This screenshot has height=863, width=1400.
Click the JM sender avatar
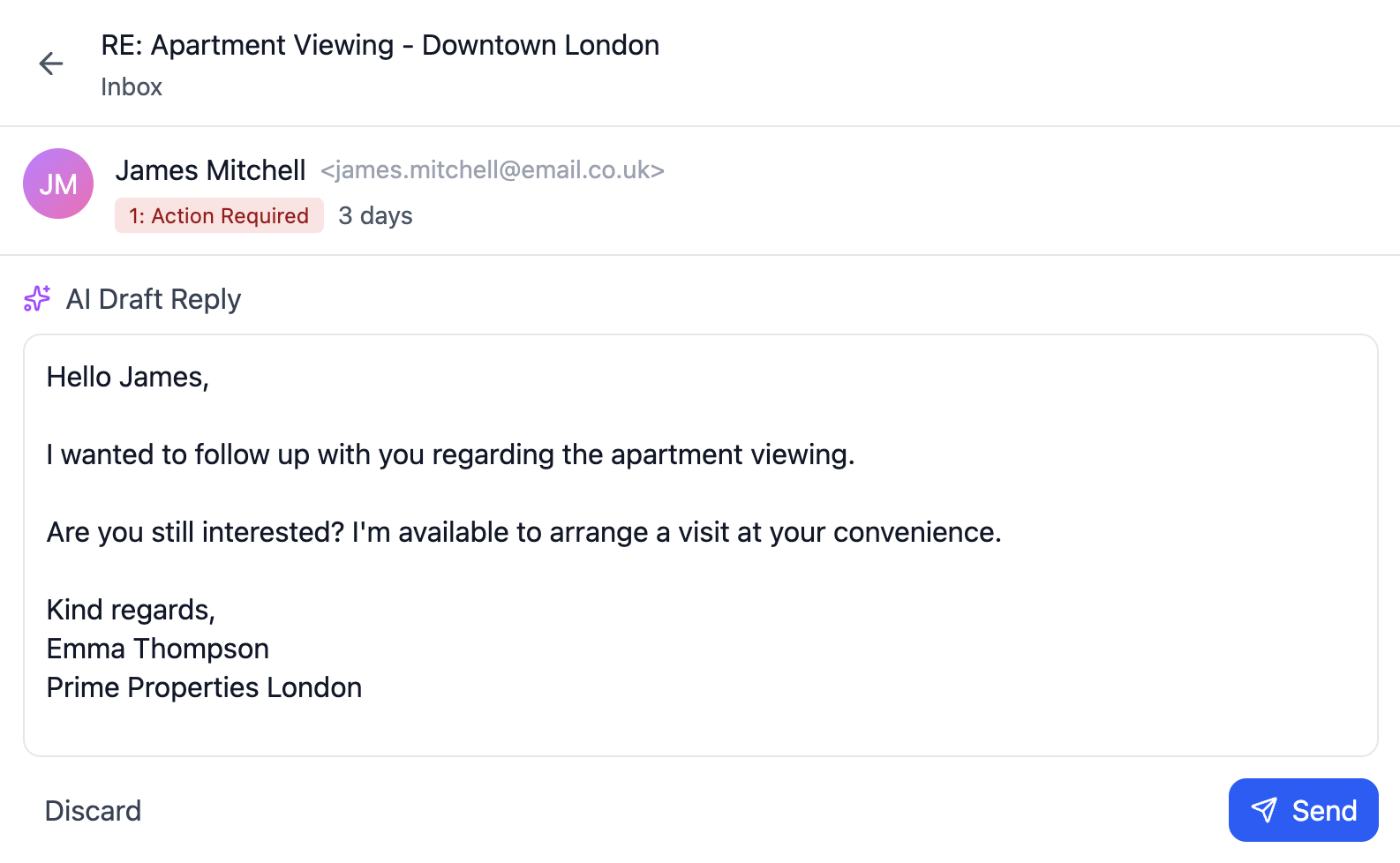coord(58,184)
